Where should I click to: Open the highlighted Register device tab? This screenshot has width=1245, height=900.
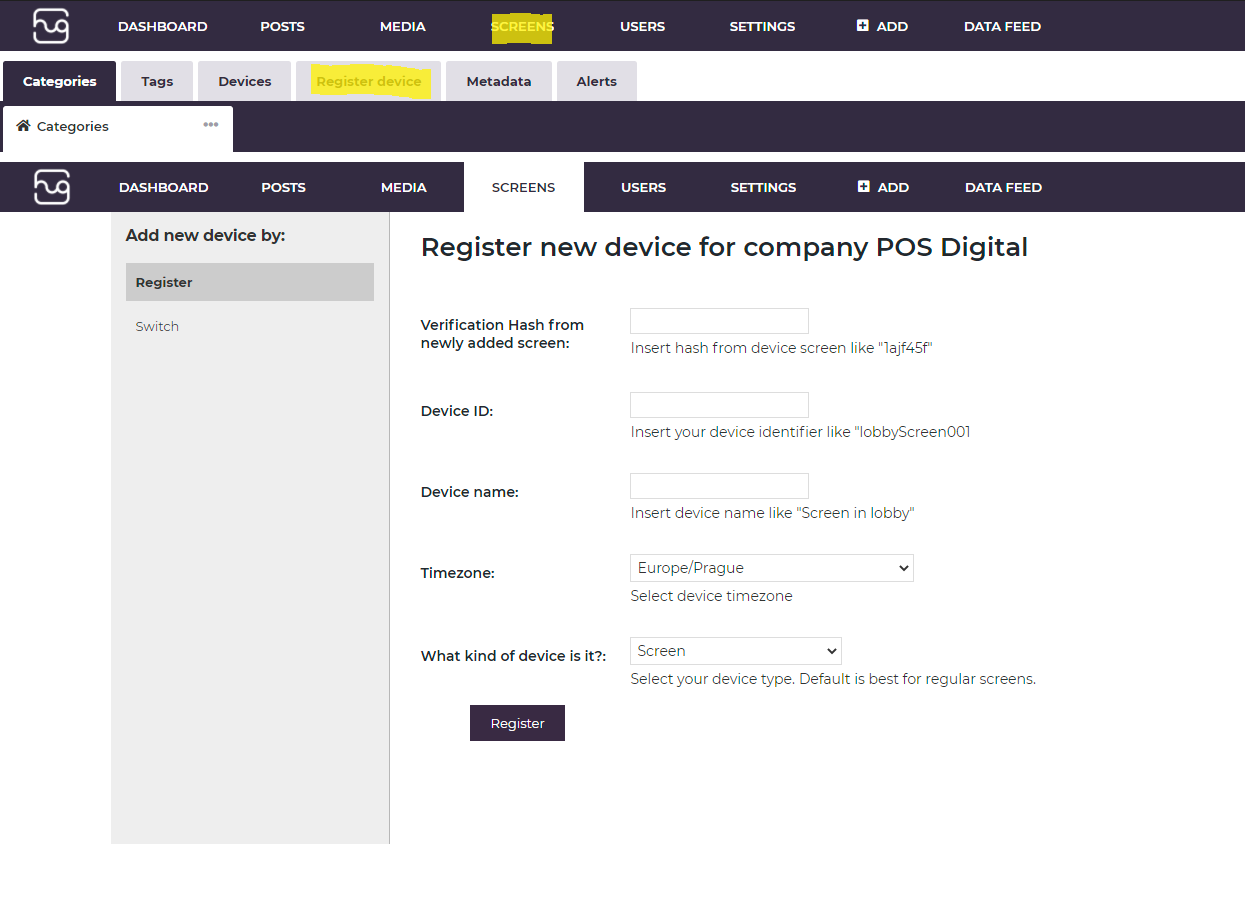[369, 81]
